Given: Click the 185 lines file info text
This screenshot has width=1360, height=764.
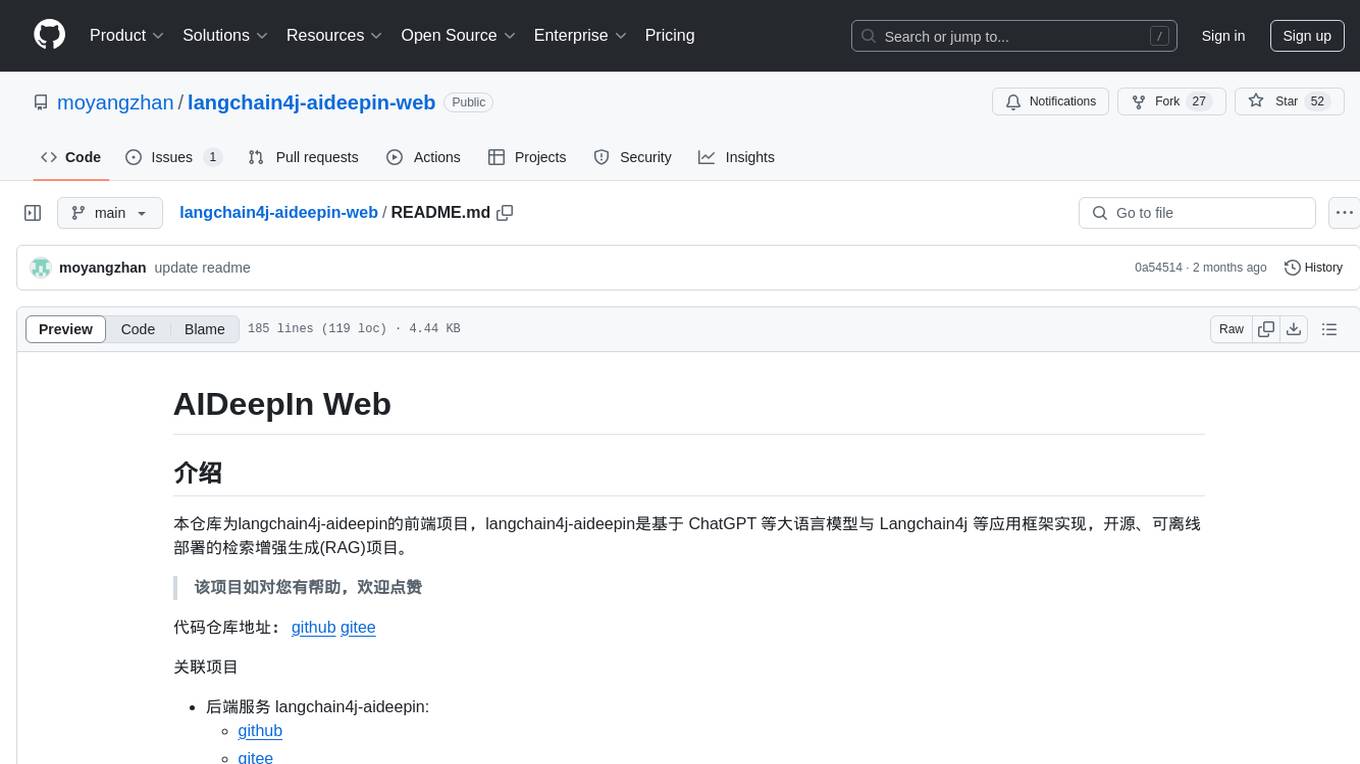Looking at the screenshot, I should coord(354,329).
